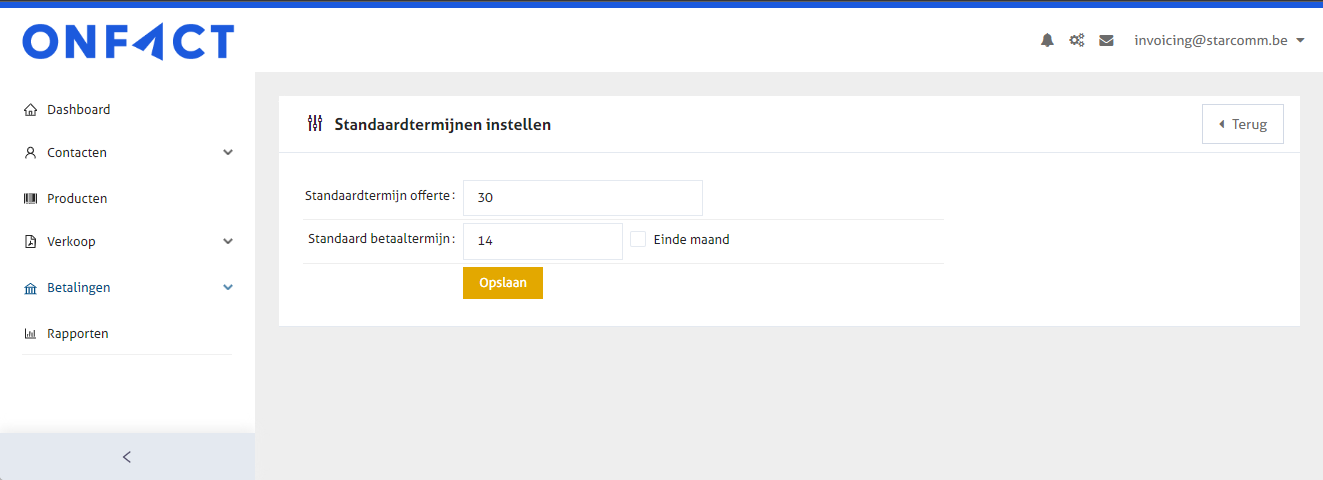Image resolution: width=1323 pixels, height=480 pixels.
Task: Expand the Betalingen submenu chevron
Action: tap(228, 288)
